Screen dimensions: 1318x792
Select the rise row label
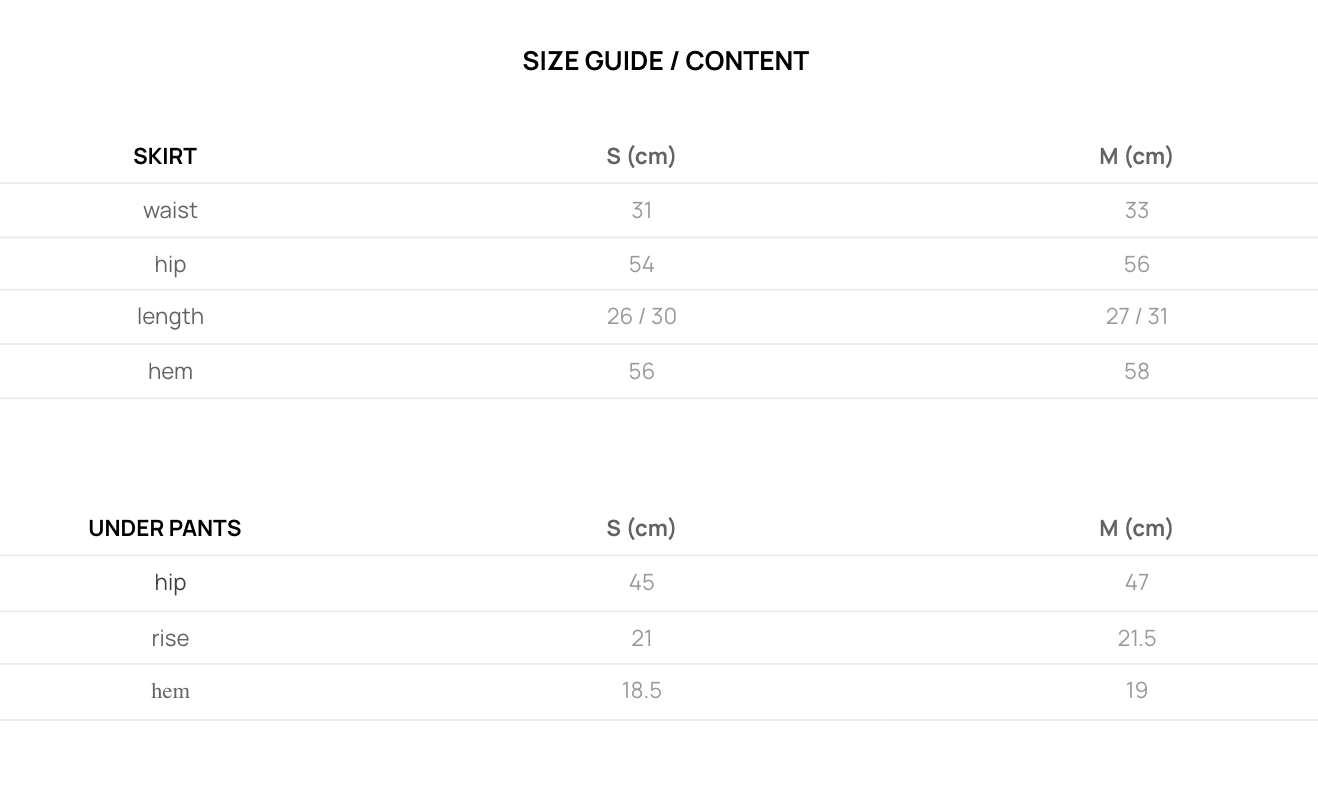[170, 638]
